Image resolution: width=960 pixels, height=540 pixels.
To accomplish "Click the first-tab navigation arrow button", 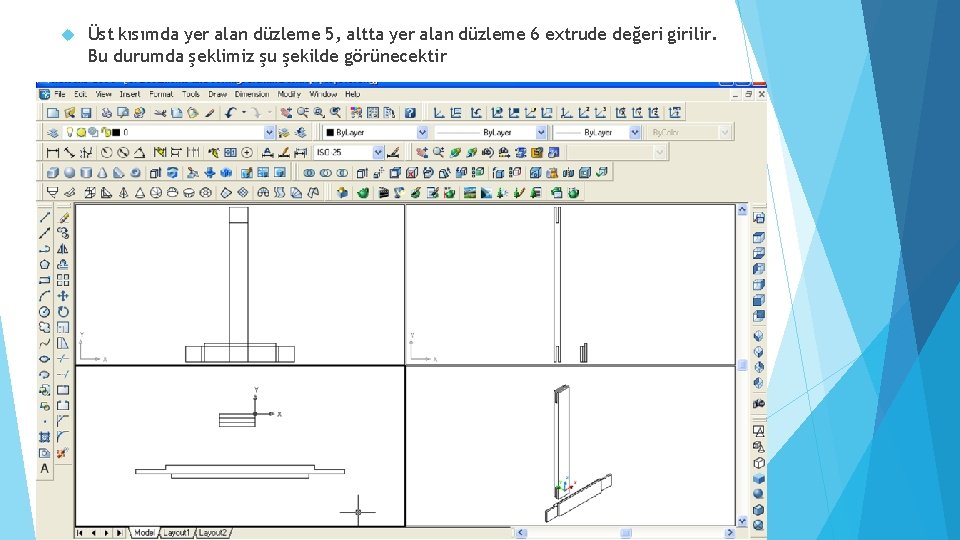I will 80,533.
